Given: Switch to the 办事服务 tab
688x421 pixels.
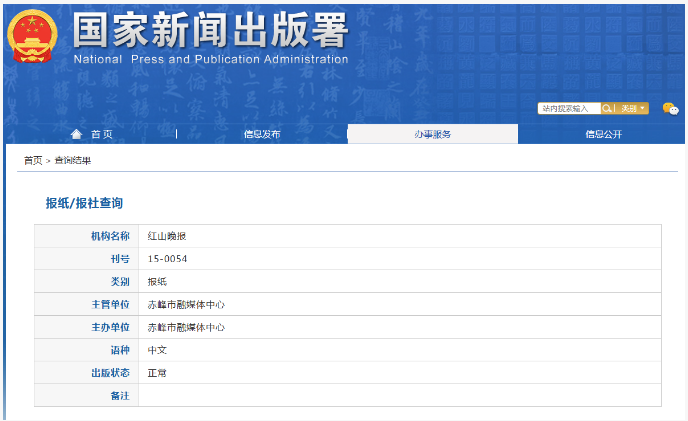Looking at the screenshot, I should pos(432,134).
